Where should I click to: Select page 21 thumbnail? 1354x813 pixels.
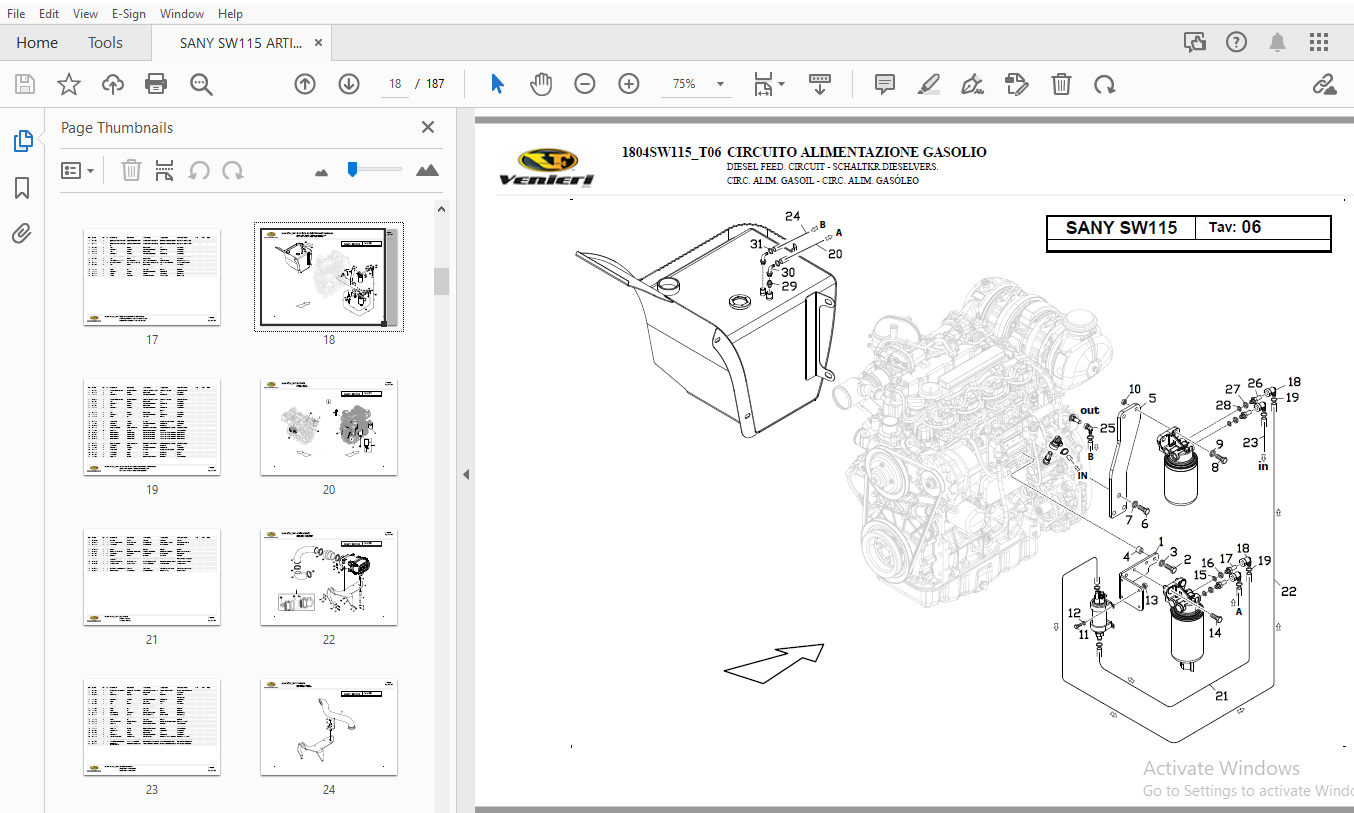coord(152,577)
